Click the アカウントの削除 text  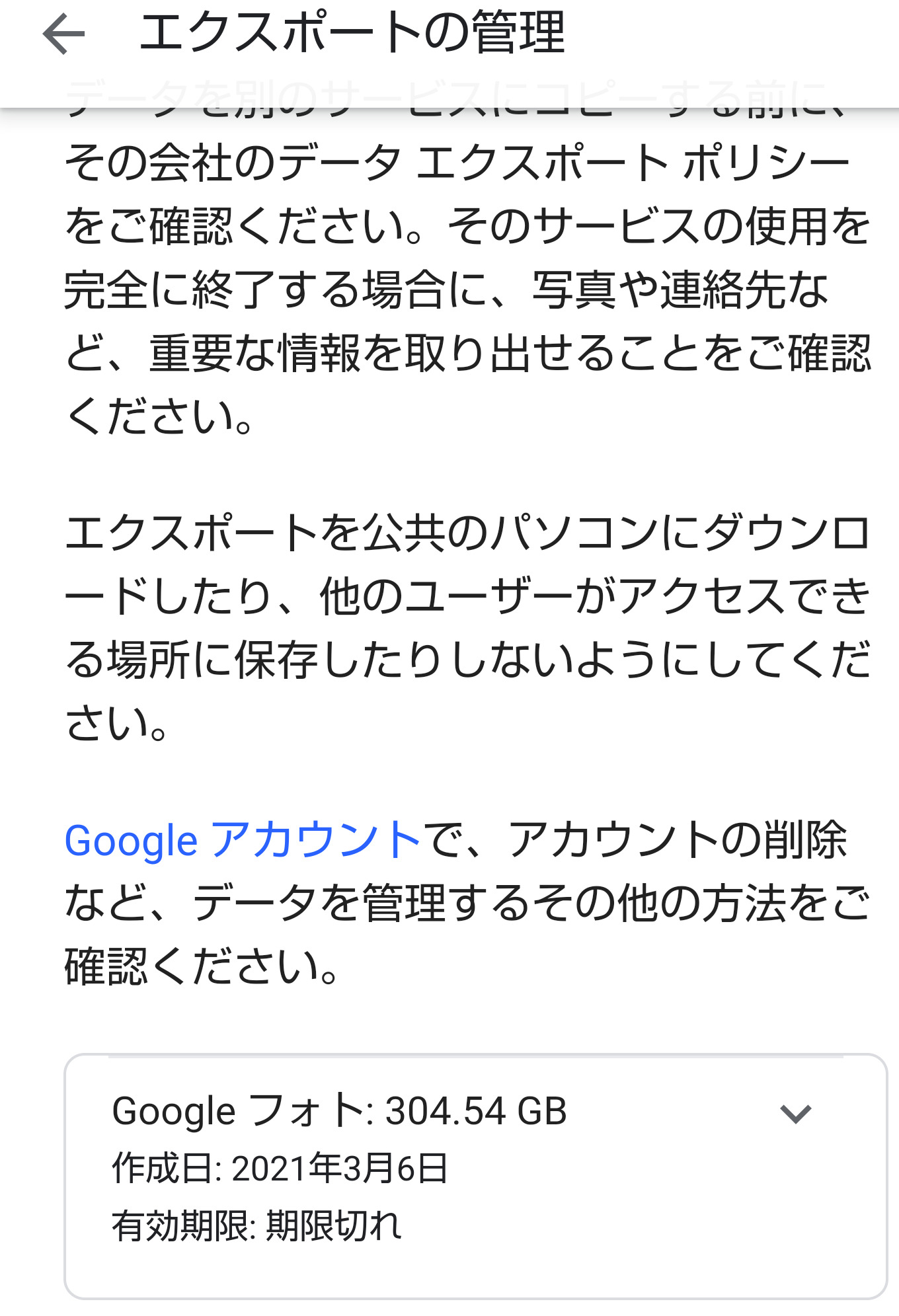(677, 841)
